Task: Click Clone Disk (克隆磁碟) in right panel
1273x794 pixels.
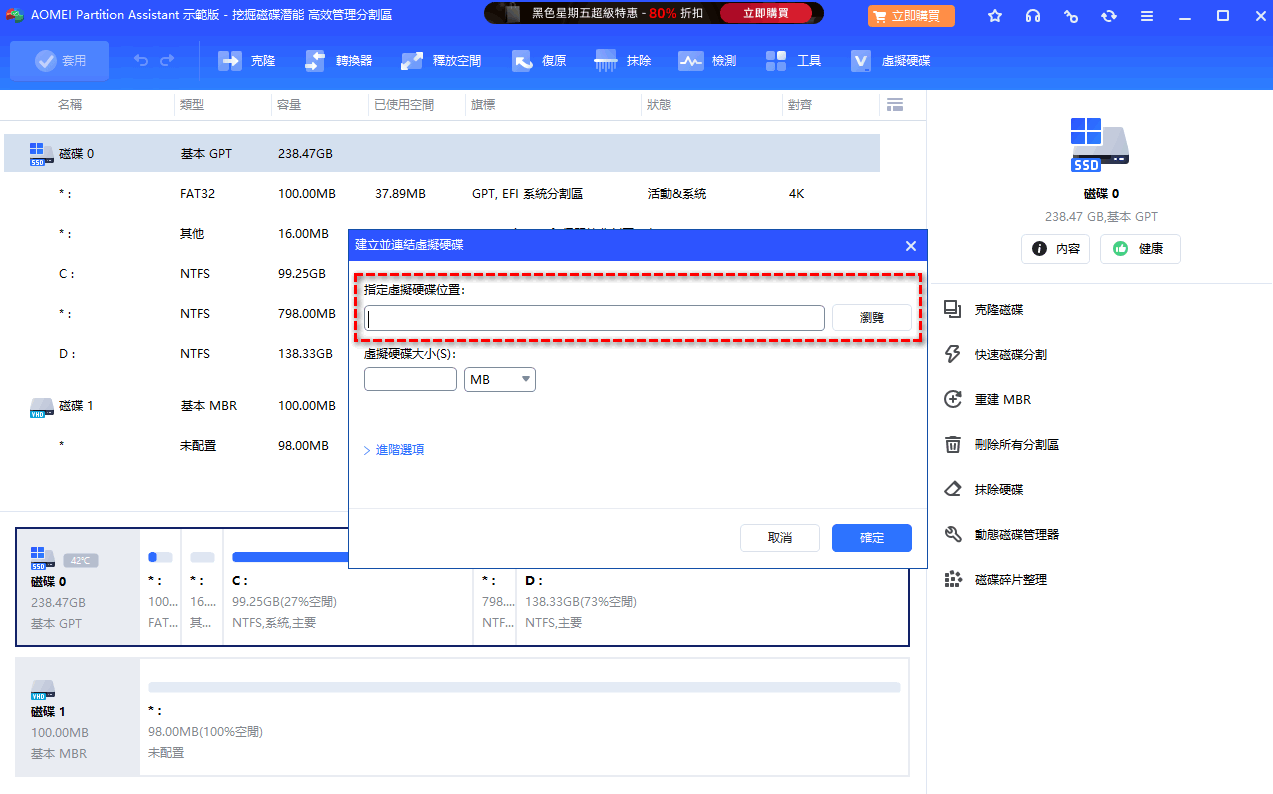Action: pos(985,310)
